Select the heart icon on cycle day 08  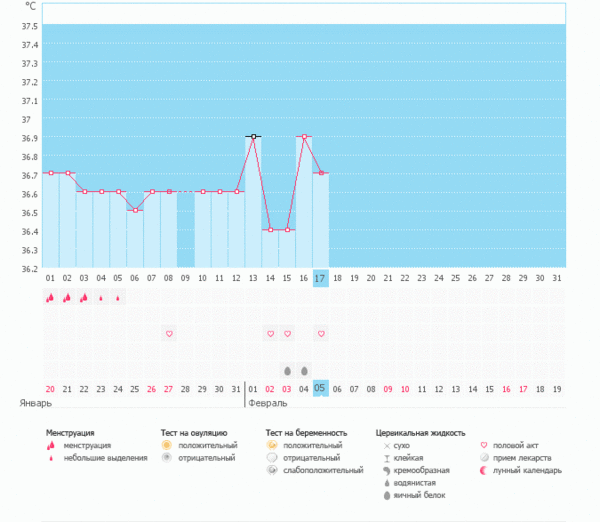pyautogui.click(x=169, y=333)
